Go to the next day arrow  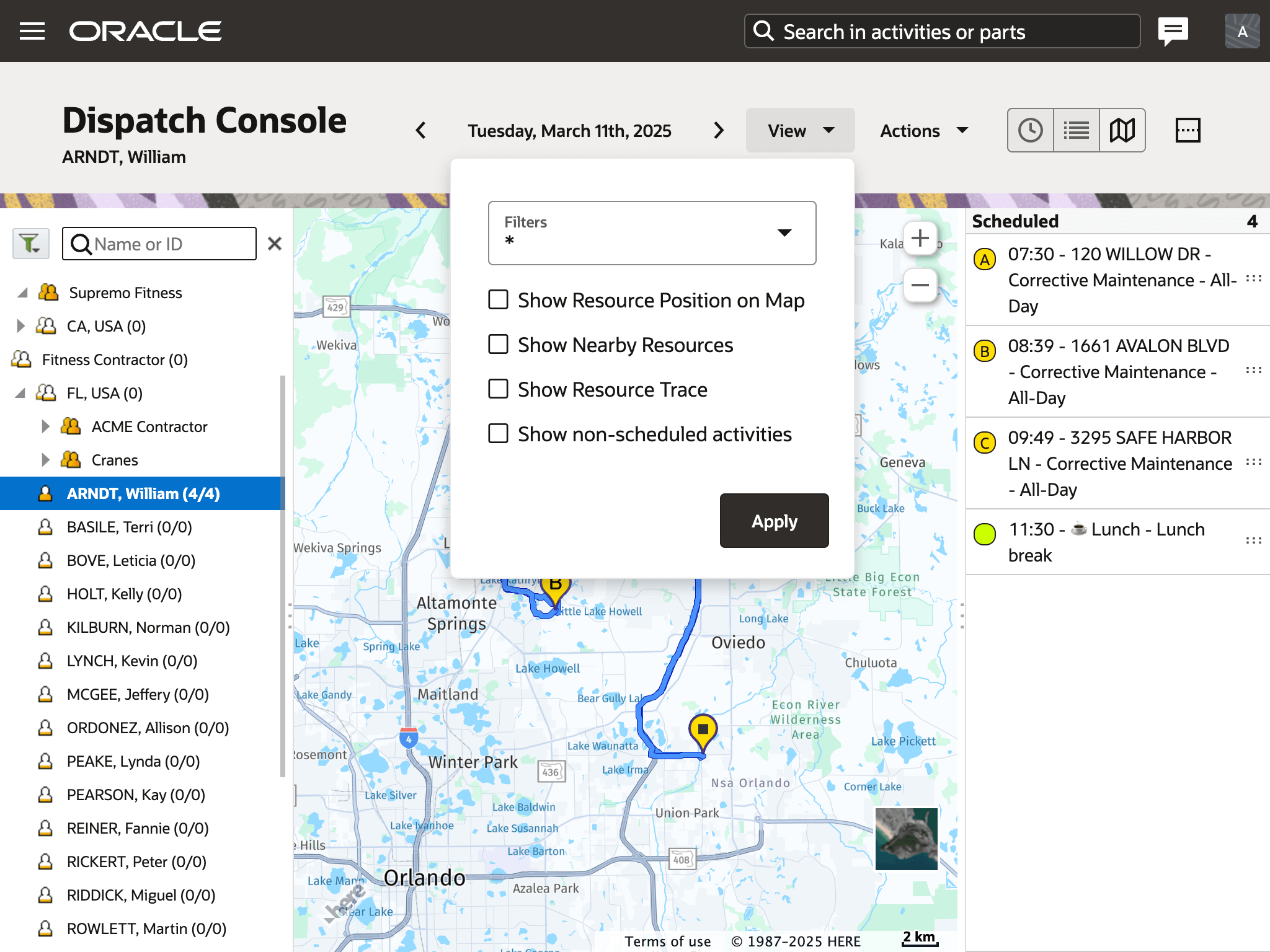[x=719, y=130]
